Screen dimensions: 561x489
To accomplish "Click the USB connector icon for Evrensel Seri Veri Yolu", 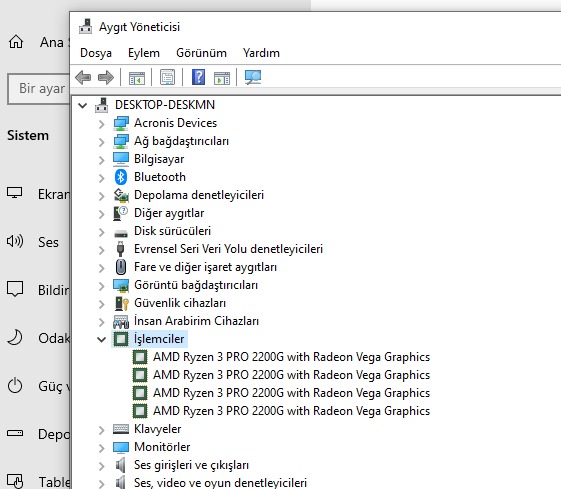I will (121, 249).
